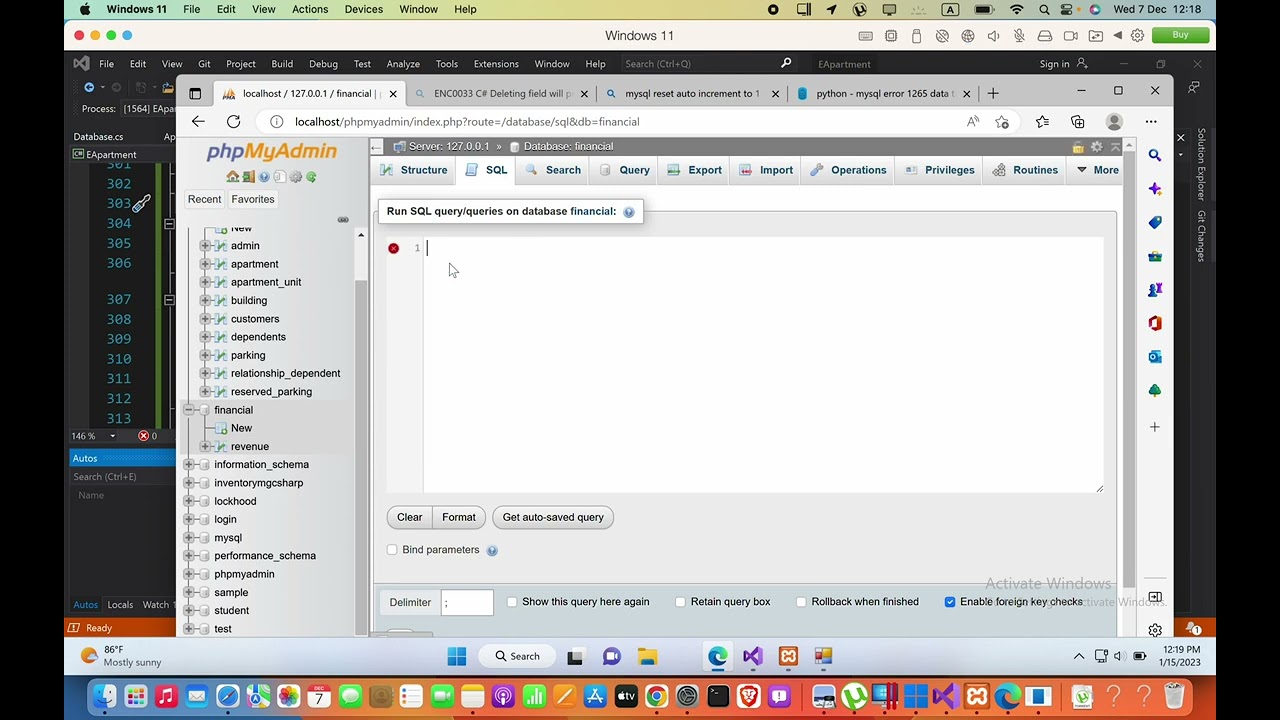
Task: Open Edge profile avatar
Action: click(1114, 122)
